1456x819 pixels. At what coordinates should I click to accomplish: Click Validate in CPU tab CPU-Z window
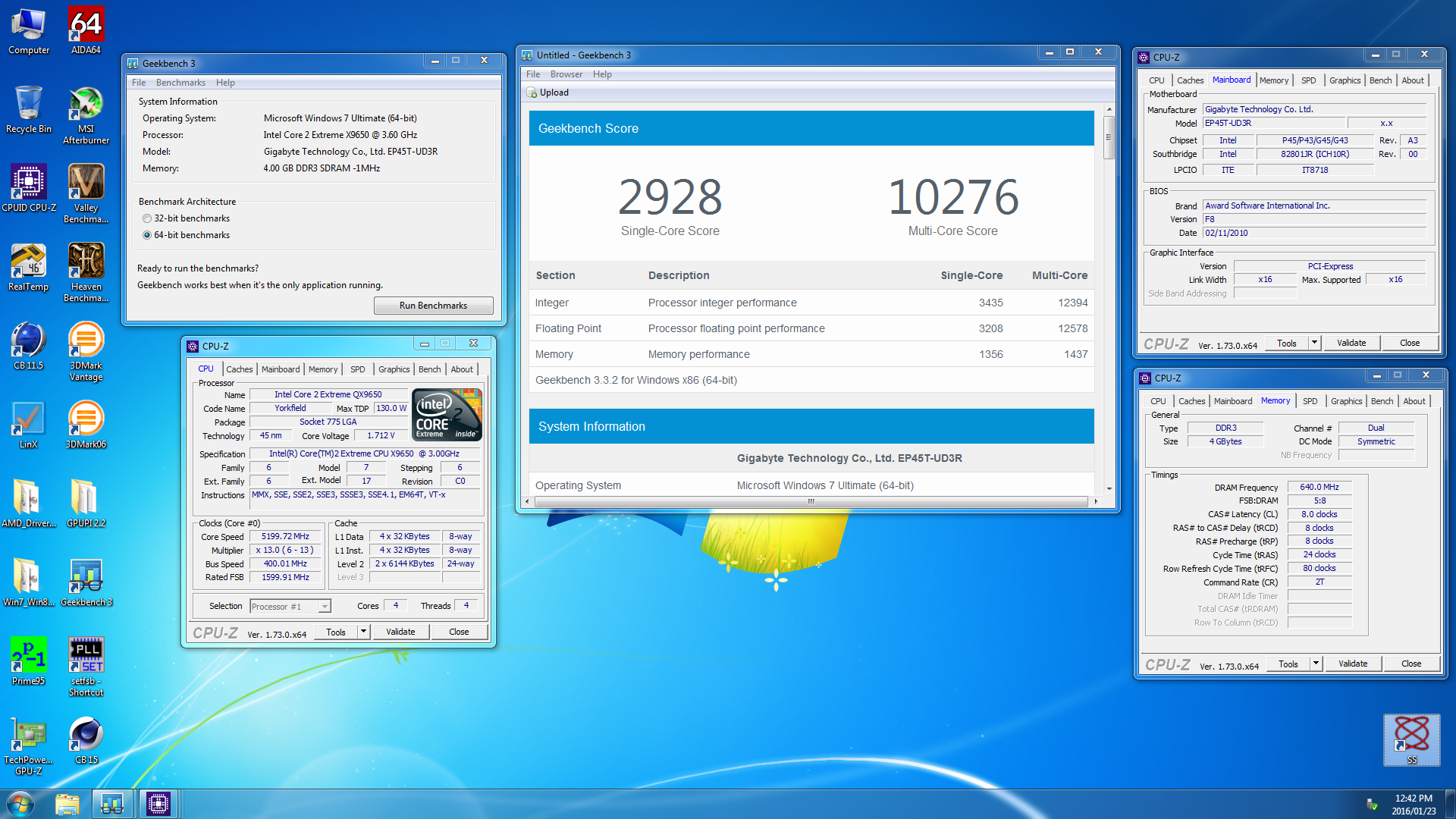pos(400,632)
